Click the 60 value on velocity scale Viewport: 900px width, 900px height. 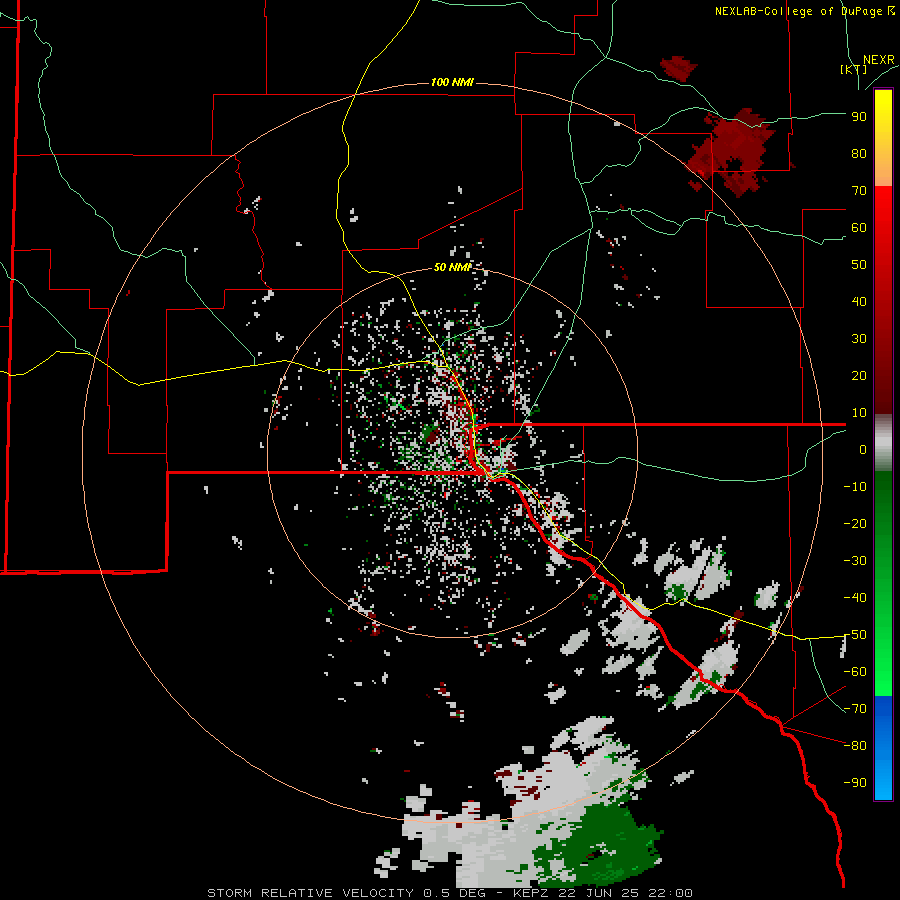859,227
